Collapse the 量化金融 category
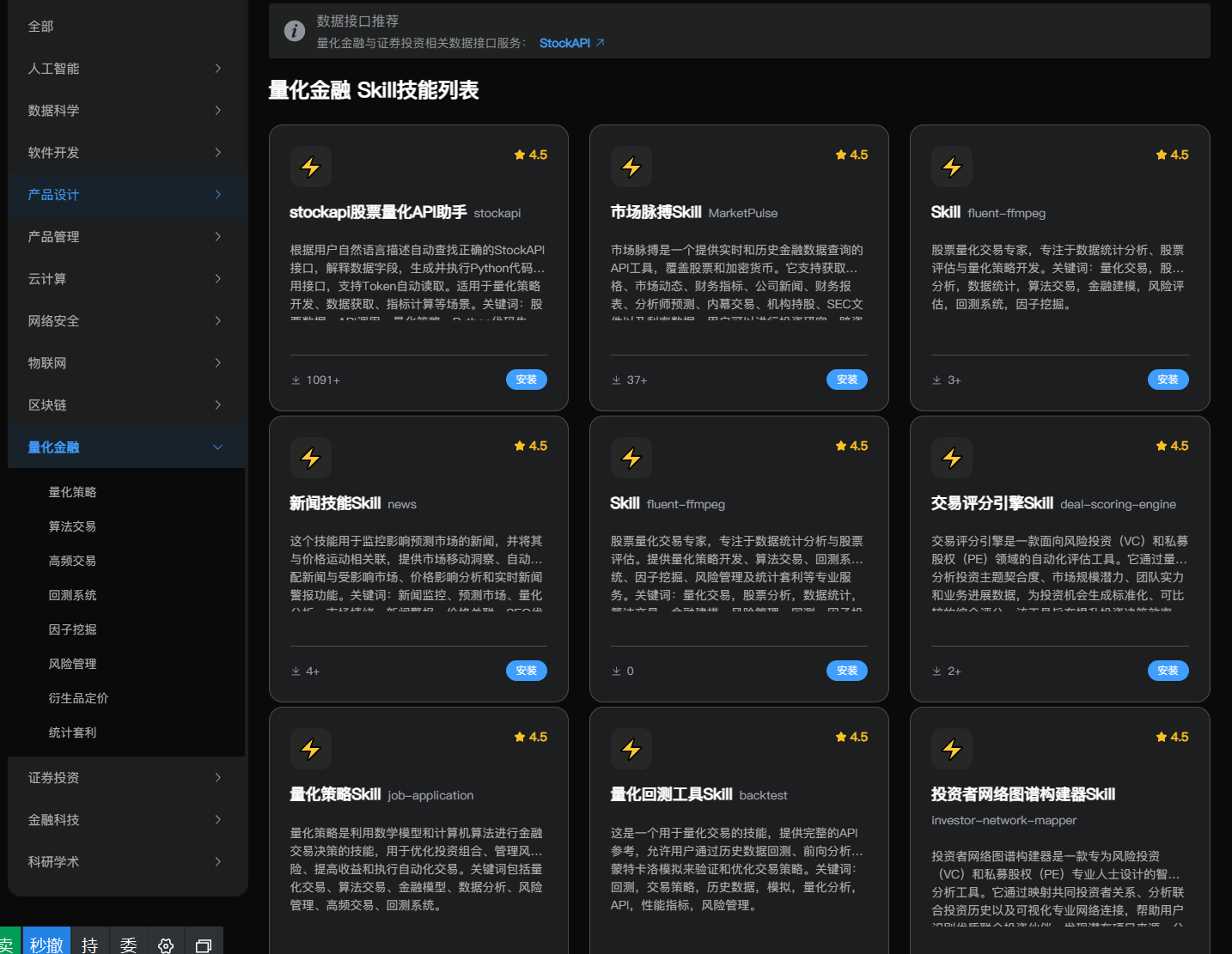The height and width of the screenshot is (954, 1232). pos(126,447)
